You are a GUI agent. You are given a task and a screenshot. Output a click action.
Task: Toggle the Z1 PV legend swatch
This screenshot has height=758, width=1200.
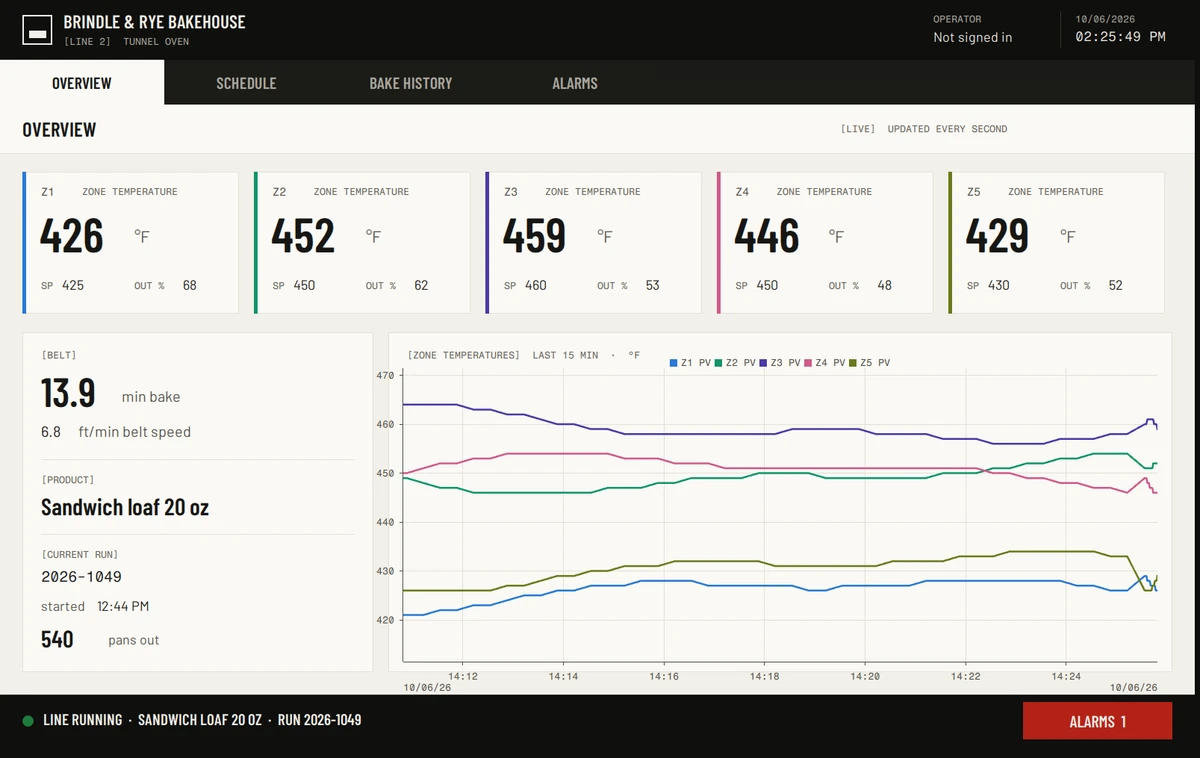tap(674, 363)
